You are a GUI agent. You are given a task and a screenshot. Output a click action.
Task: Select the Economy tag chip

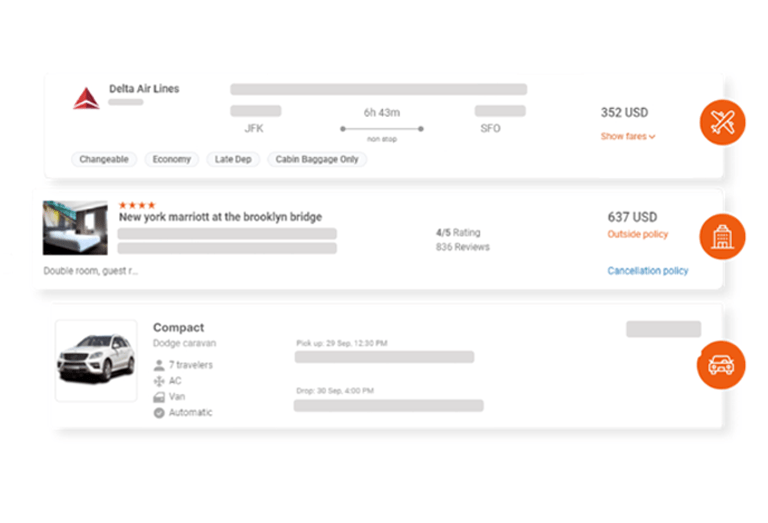pos(171,159)
